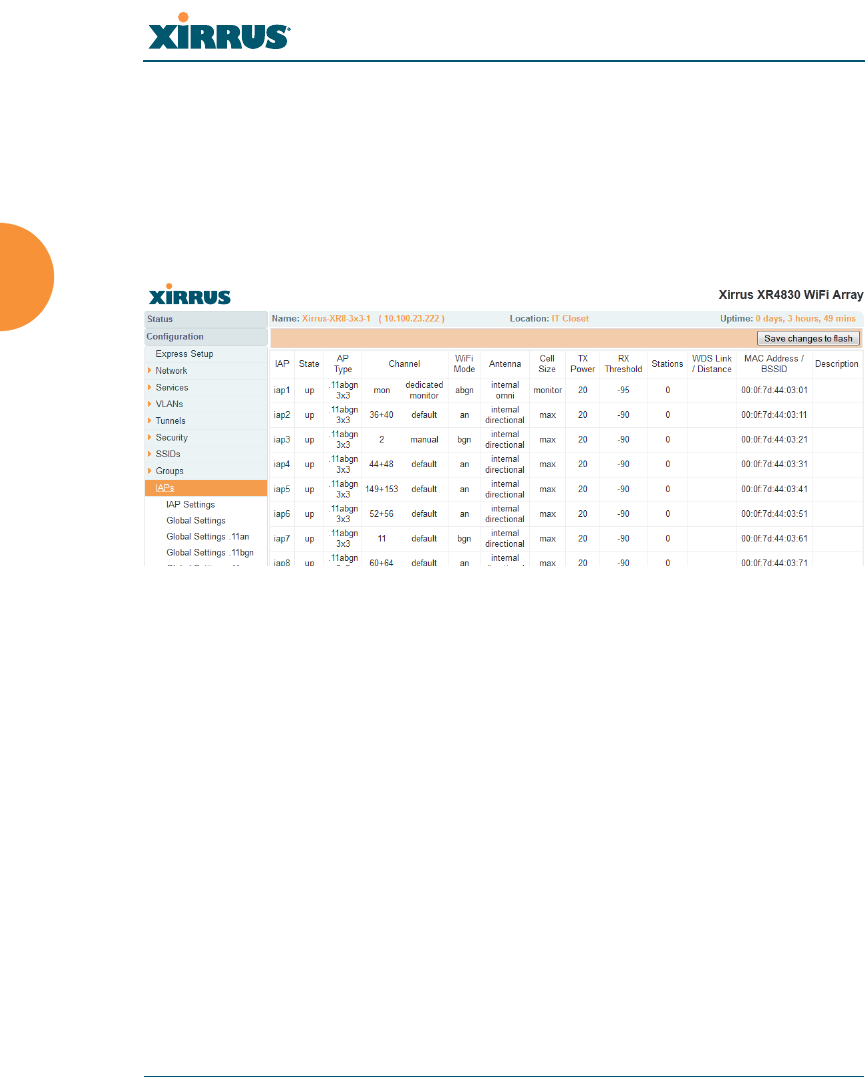The width and height of the screenshot is (867, 1077).
Task: Click the IT Closet location value
Action: (570, 319)
